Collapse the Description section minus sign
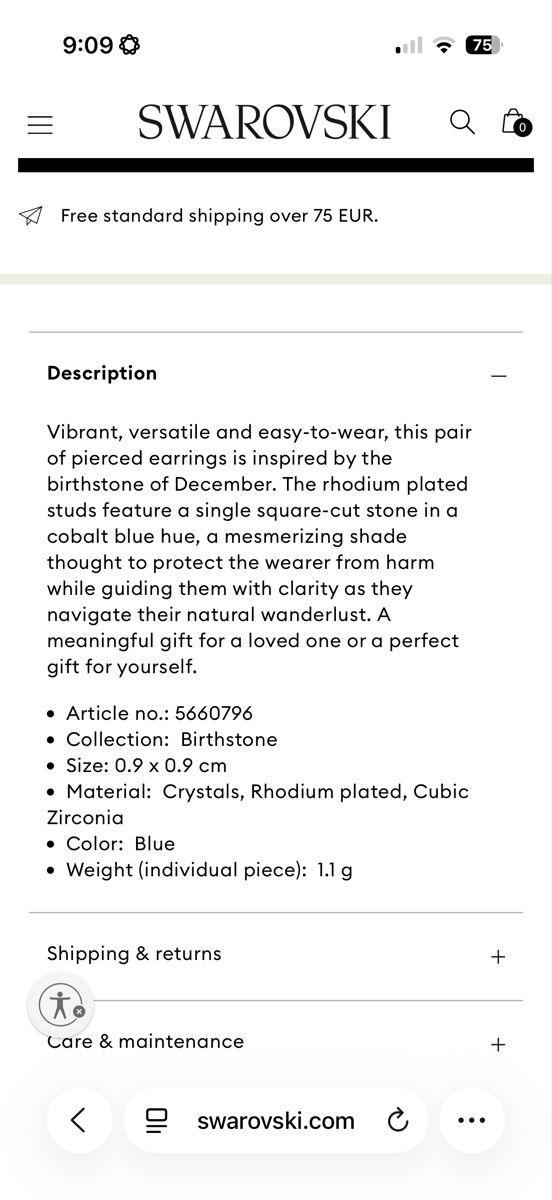This screenshot has height=1200, width=552. (x=499, y=375)
